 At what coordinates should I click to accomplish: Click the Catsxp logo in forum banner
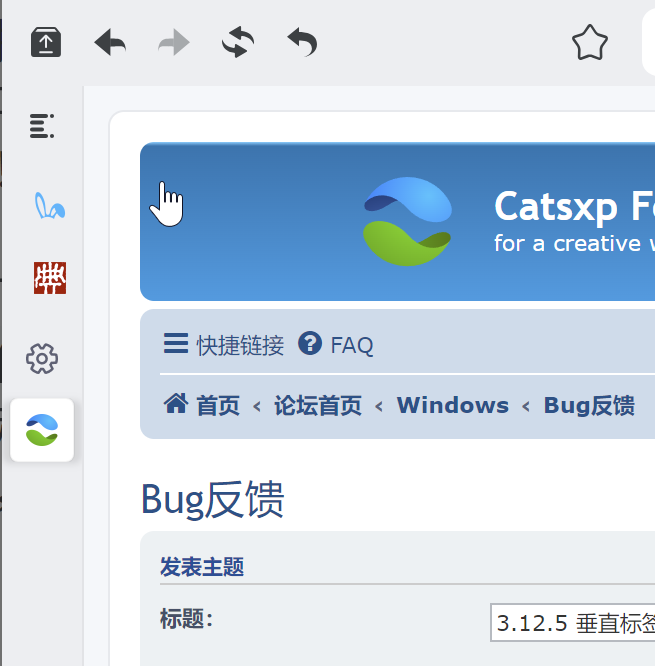click(407, 221)
